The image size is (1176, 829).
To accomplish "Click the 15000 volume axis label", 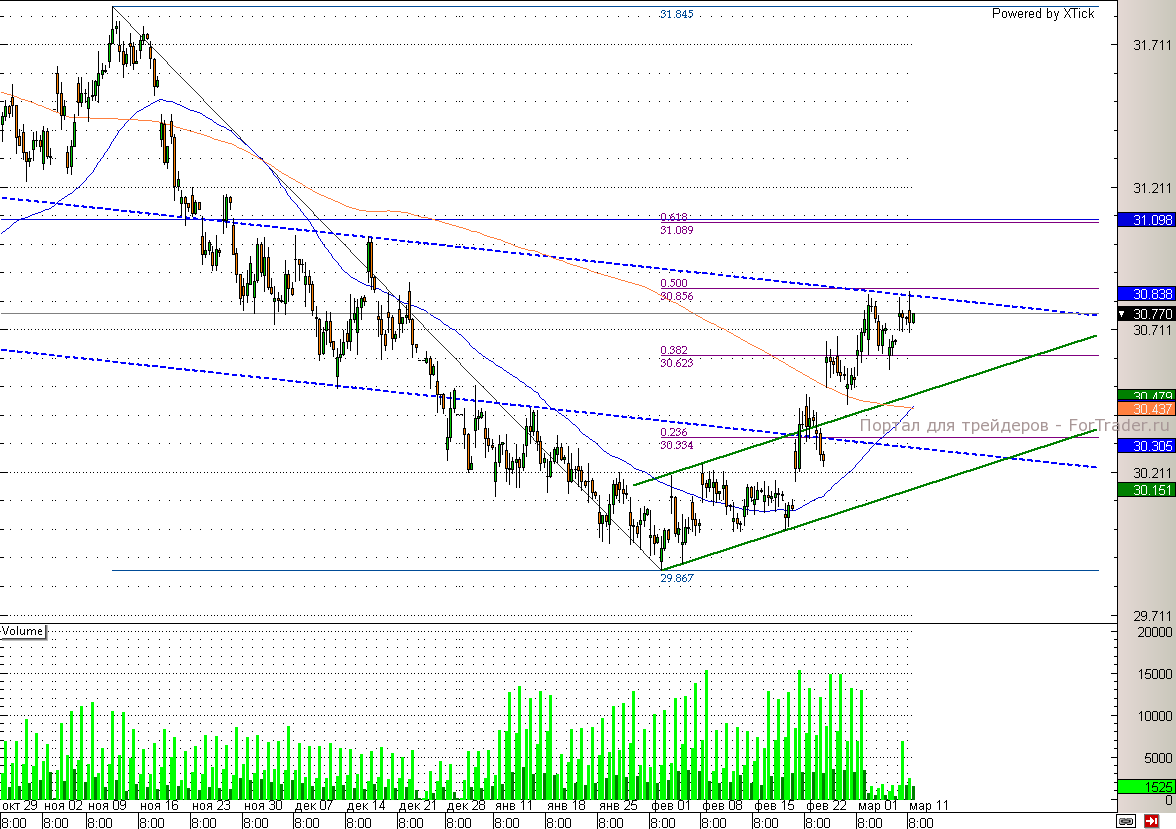I will pos(1154,674).
